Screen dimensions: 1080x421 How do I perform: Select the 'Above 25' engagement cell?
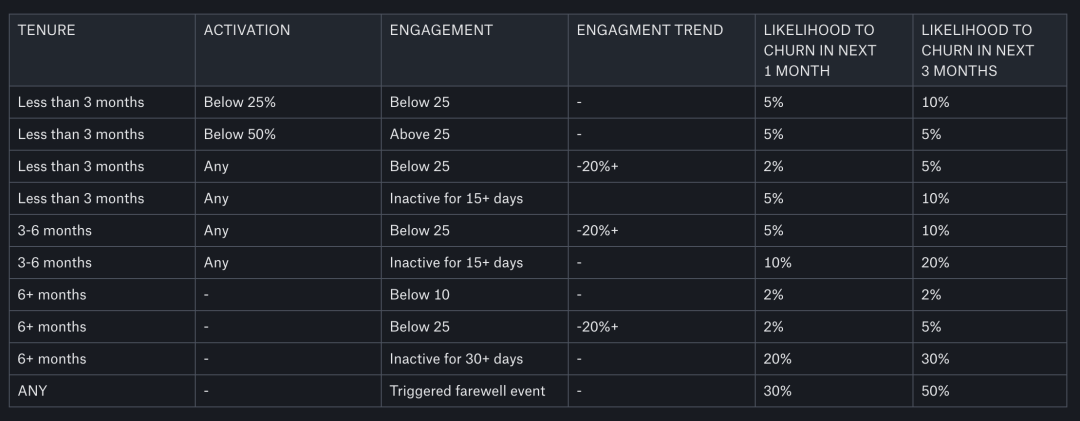point(420,134)
